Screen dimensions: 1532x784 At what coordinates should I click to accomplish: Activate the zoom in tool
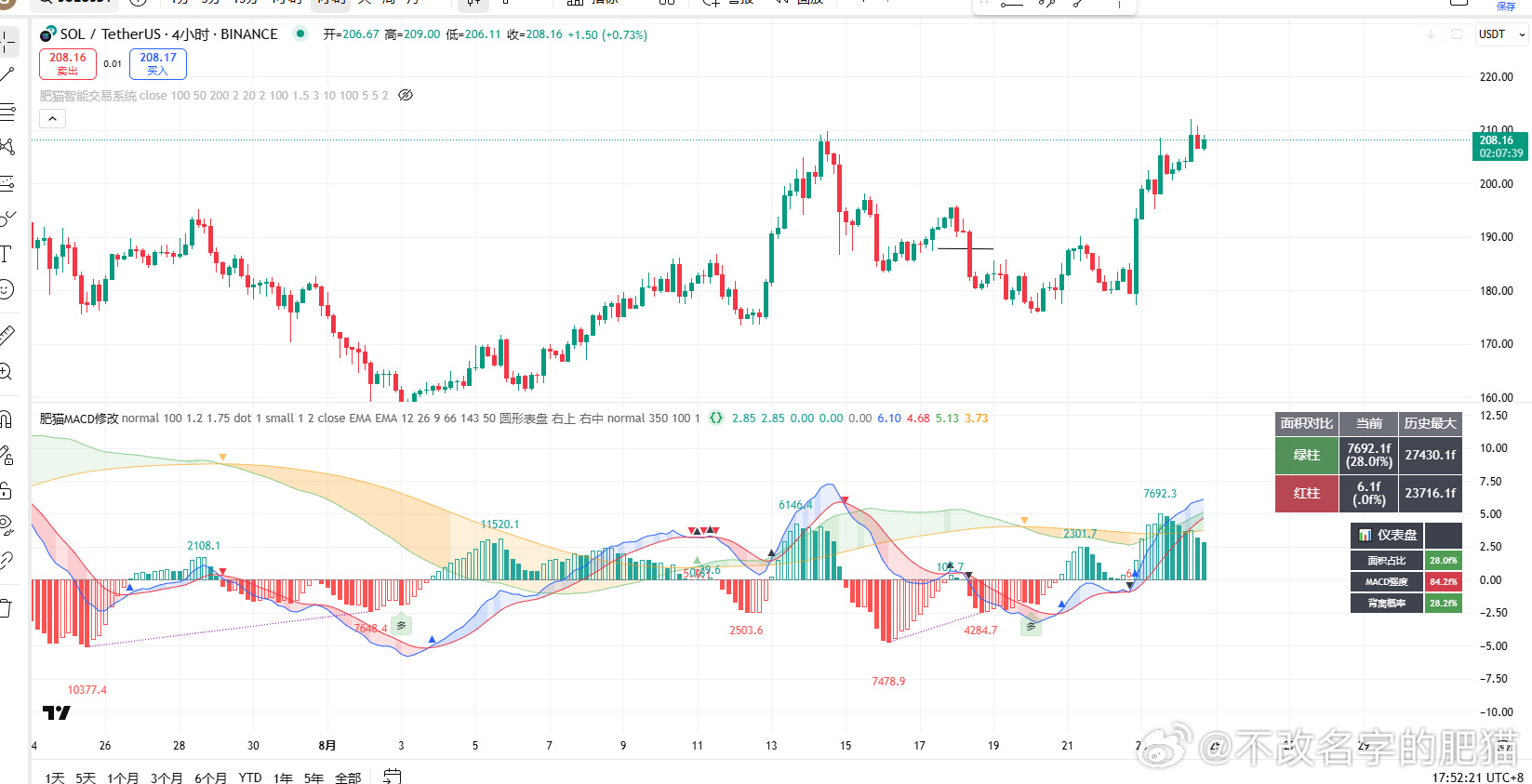tap(6, 372)
